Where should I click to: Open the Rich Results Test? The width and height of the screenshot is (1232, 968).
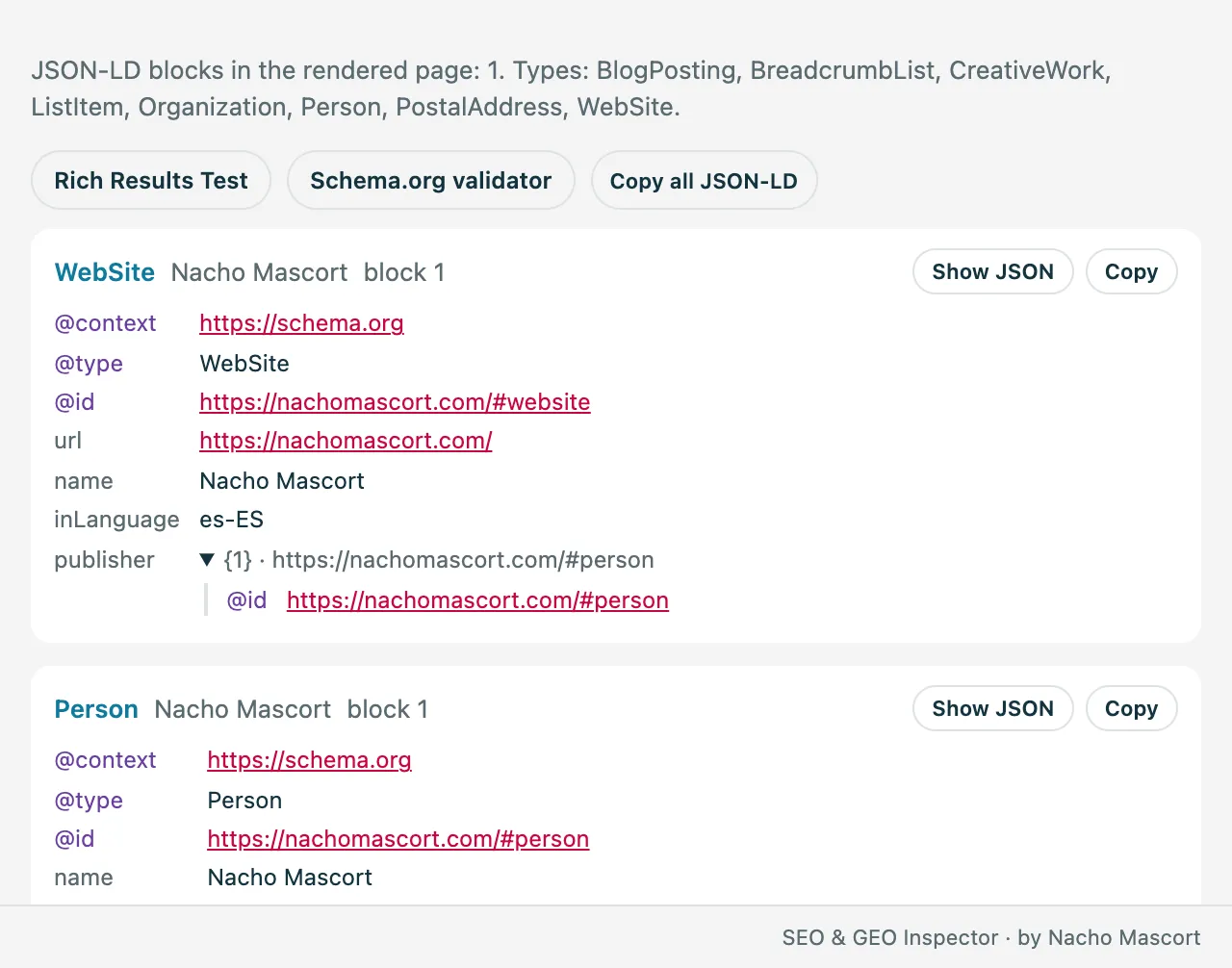click(151, 180)
